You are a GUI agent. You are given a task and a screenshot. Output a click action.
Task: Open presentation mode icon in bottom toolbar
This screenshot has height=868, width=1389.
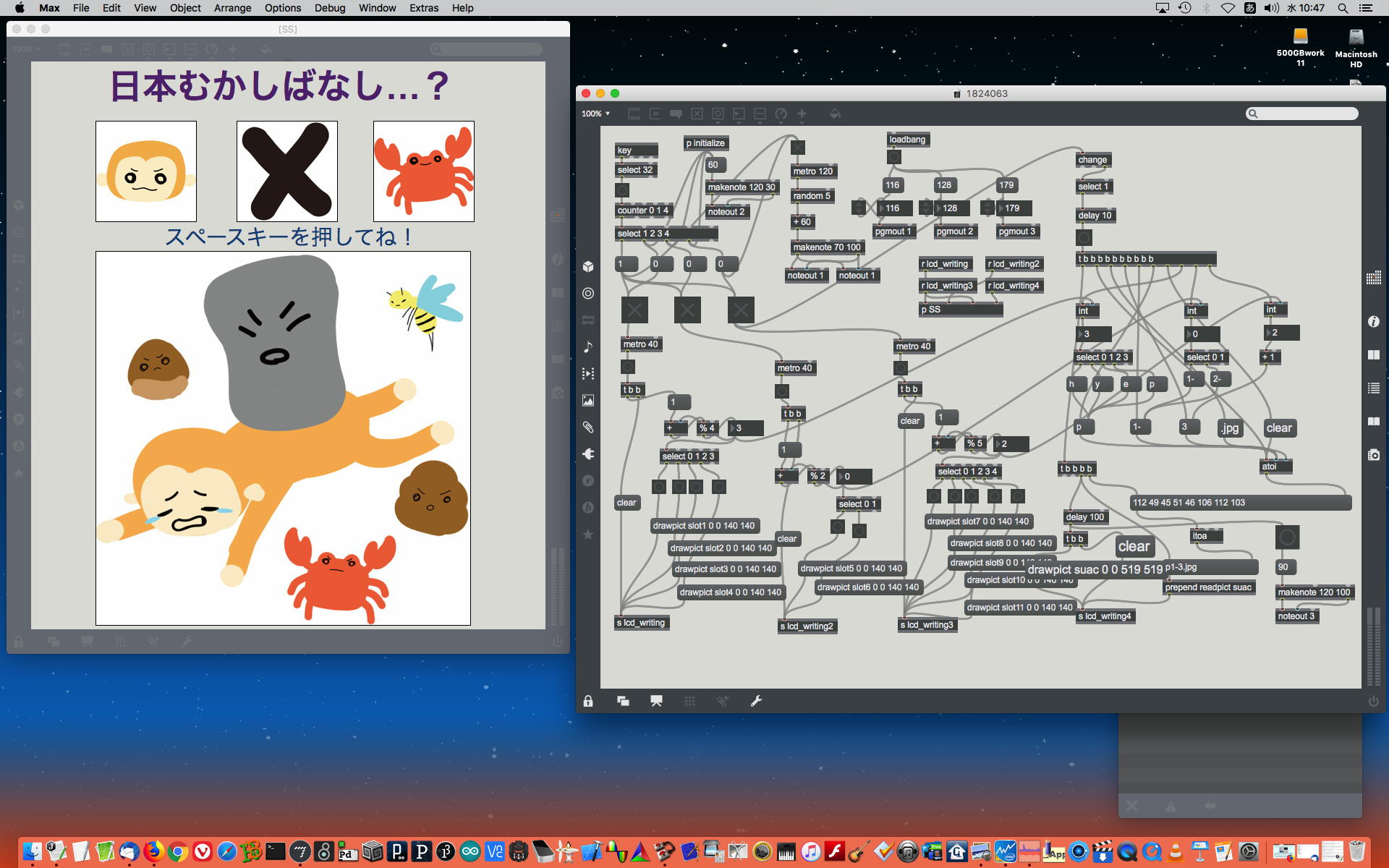click(x=656, y=701)
